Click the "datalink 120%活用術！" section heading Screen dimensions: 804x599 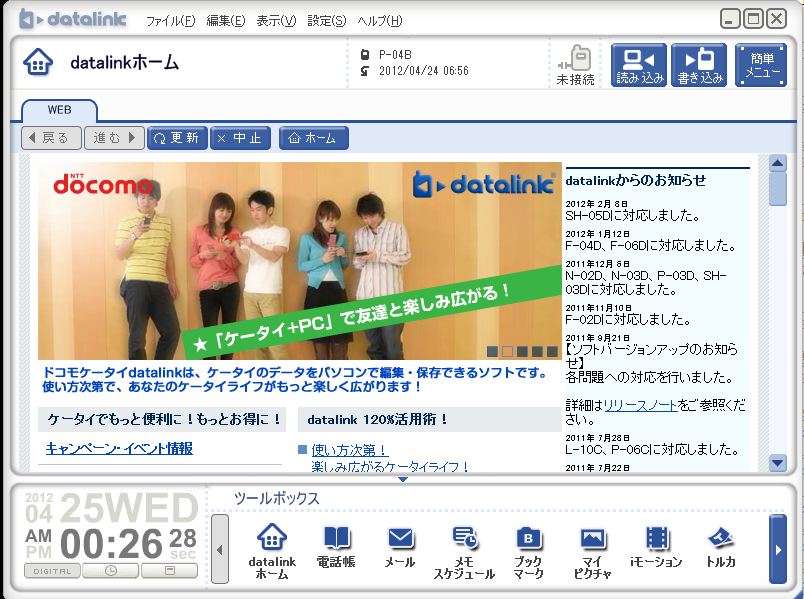click(378, 420)
